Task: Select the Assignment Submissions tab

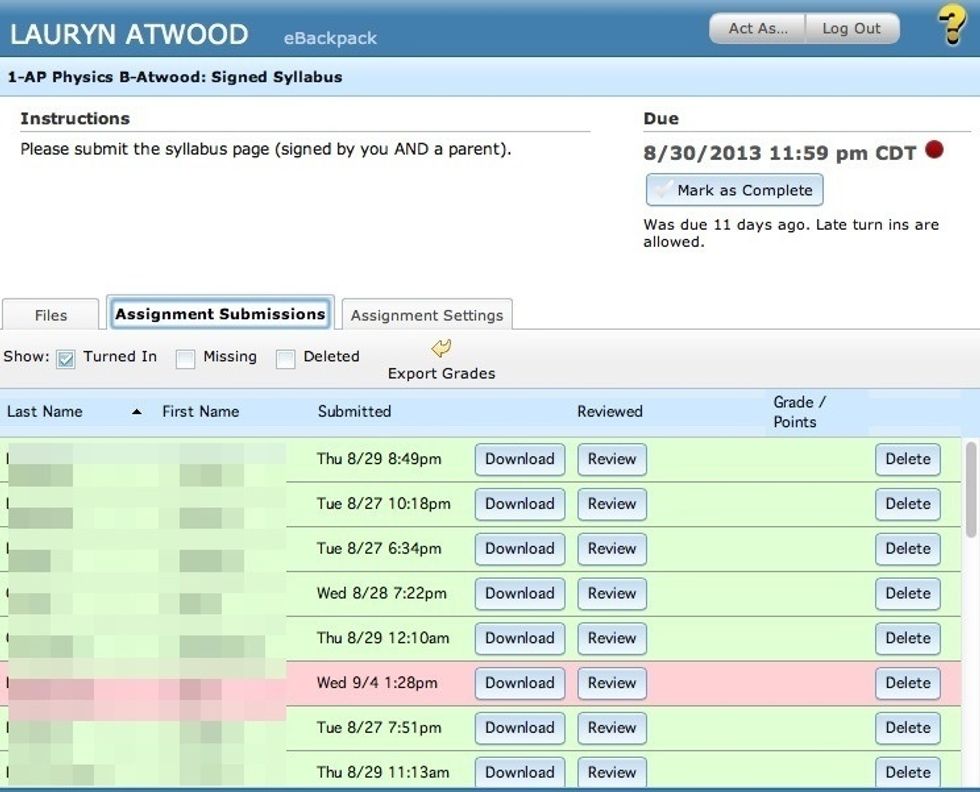Action: click(220, 313)
